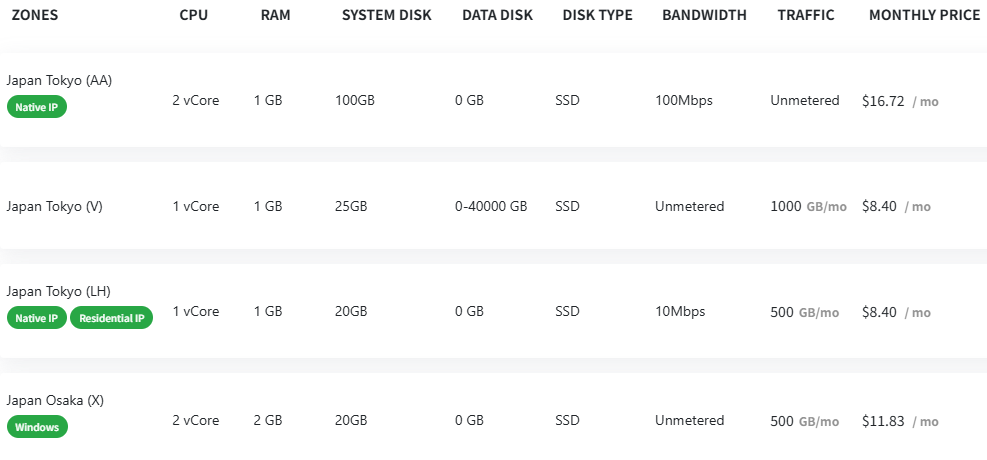987x460 pixels.
Task: Click the 0-40000 GB data disk value
Action: [490, 206]
